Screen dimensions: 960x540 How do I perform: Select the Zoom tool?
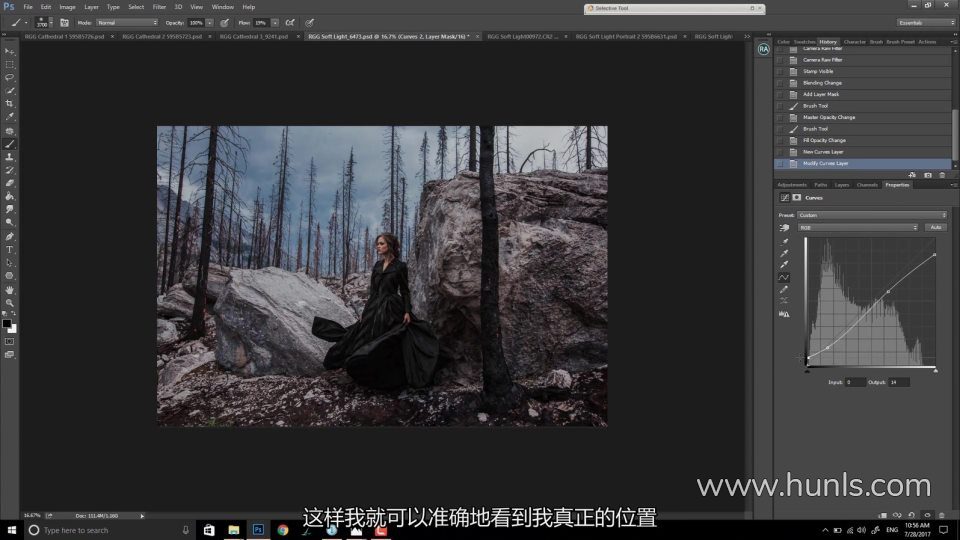pos(9,303)
